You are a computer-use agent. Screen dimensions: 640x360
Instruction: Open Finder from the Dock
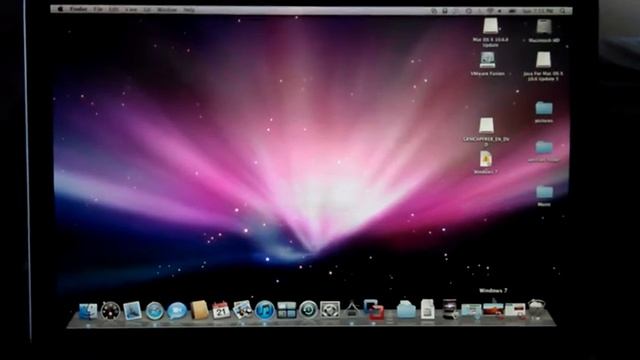click(88, 311)
